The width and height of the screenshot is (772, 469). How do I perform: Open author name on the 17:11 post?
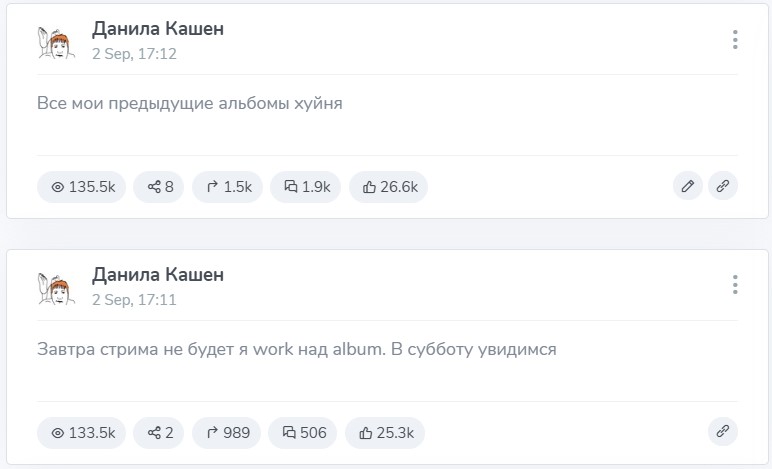(x=158, y=274)
